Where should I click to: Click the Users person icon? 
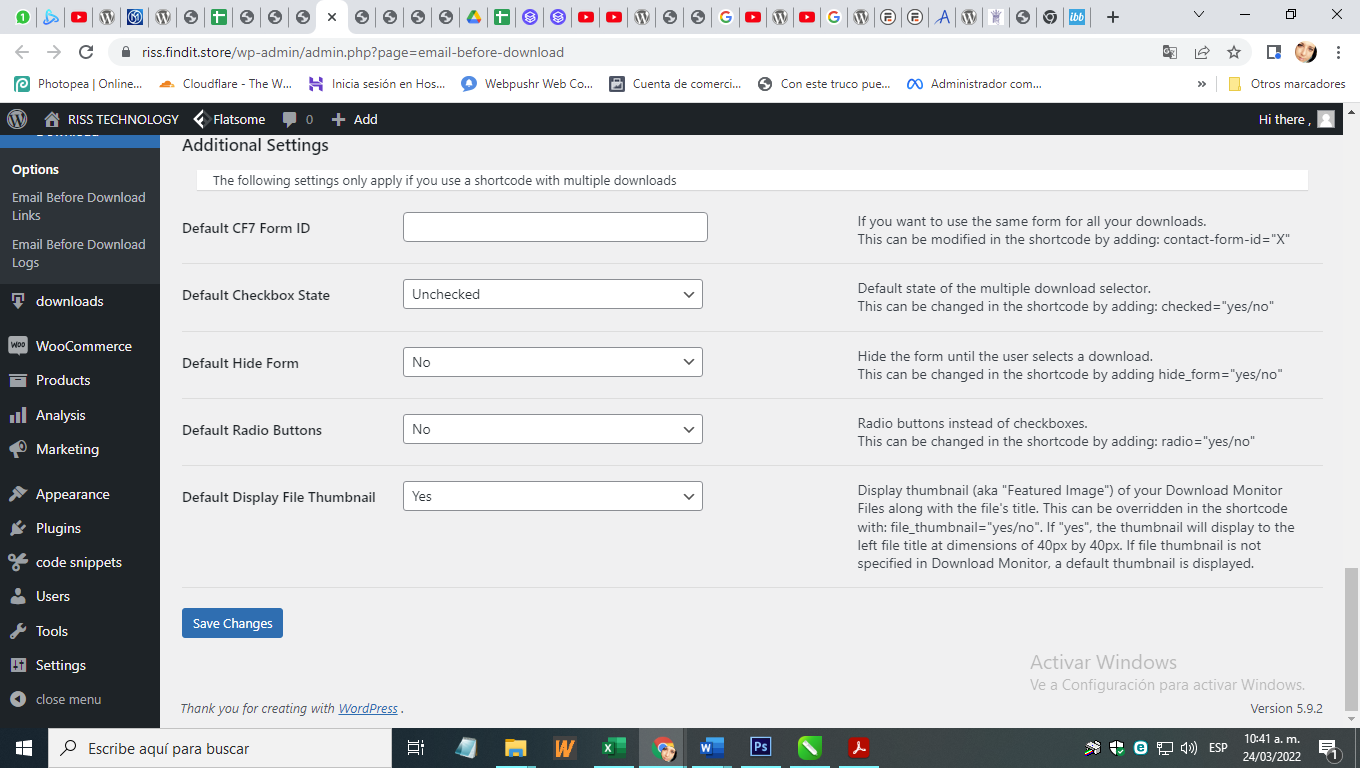17,596
